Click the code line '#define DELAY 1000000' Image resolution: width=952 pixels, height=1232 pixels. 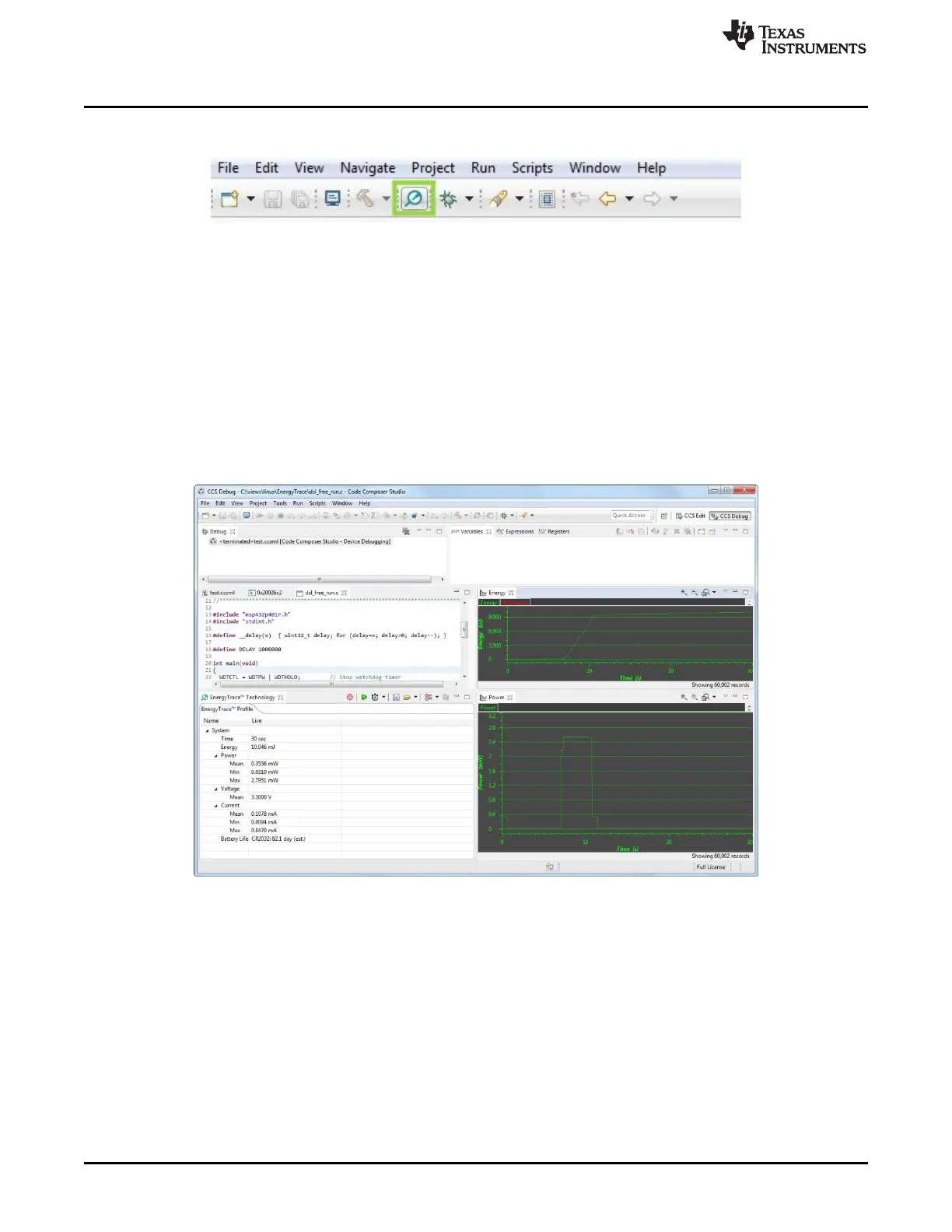[x=247, y=649]
